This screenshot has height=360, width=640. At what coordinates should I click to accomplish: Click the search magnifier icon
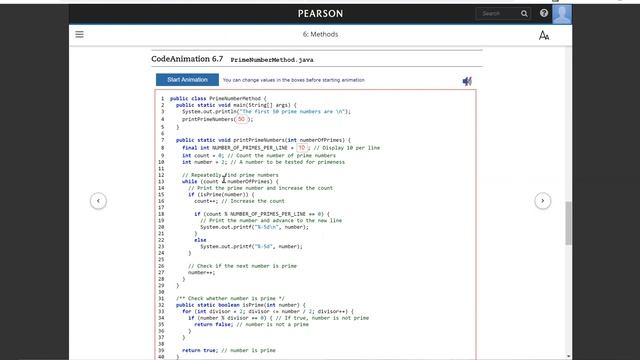click(x=524, y=14)
